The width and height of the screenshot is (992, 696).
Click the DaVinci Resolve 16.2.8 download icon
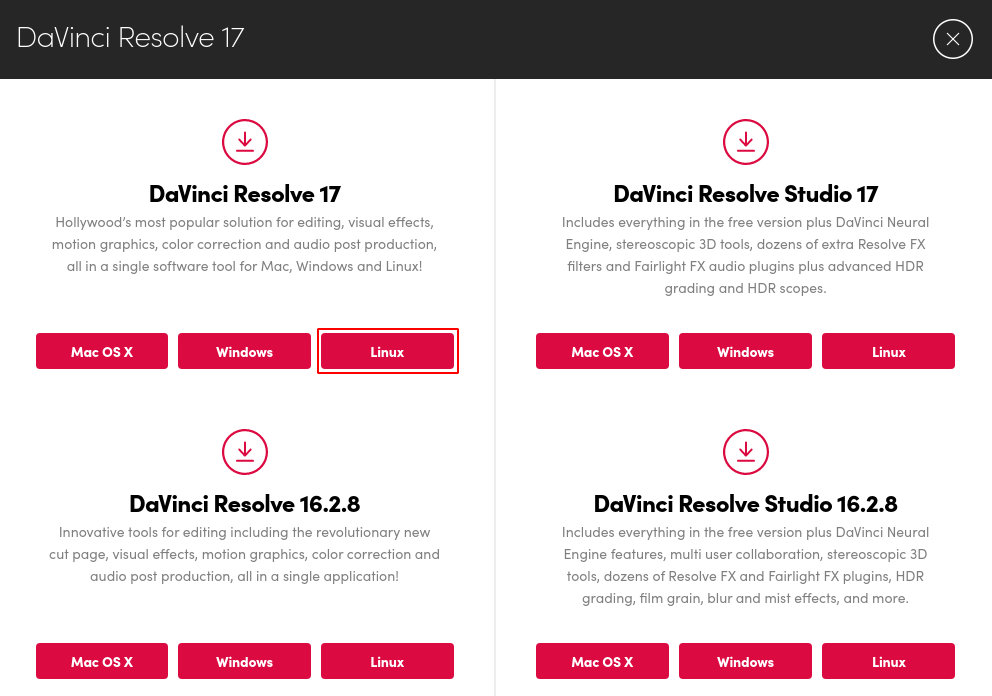coord(245,451)
